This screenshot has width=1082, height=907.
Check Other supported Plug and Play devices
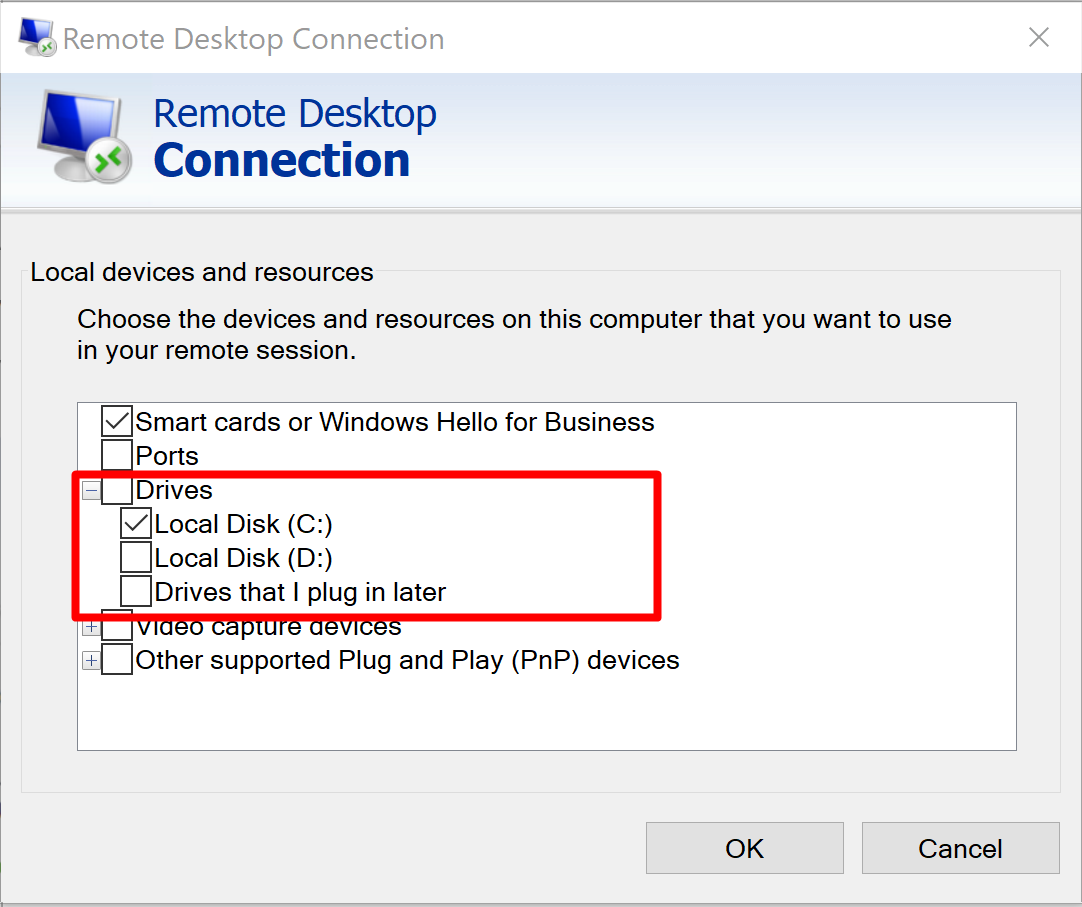tap(116, 659)
